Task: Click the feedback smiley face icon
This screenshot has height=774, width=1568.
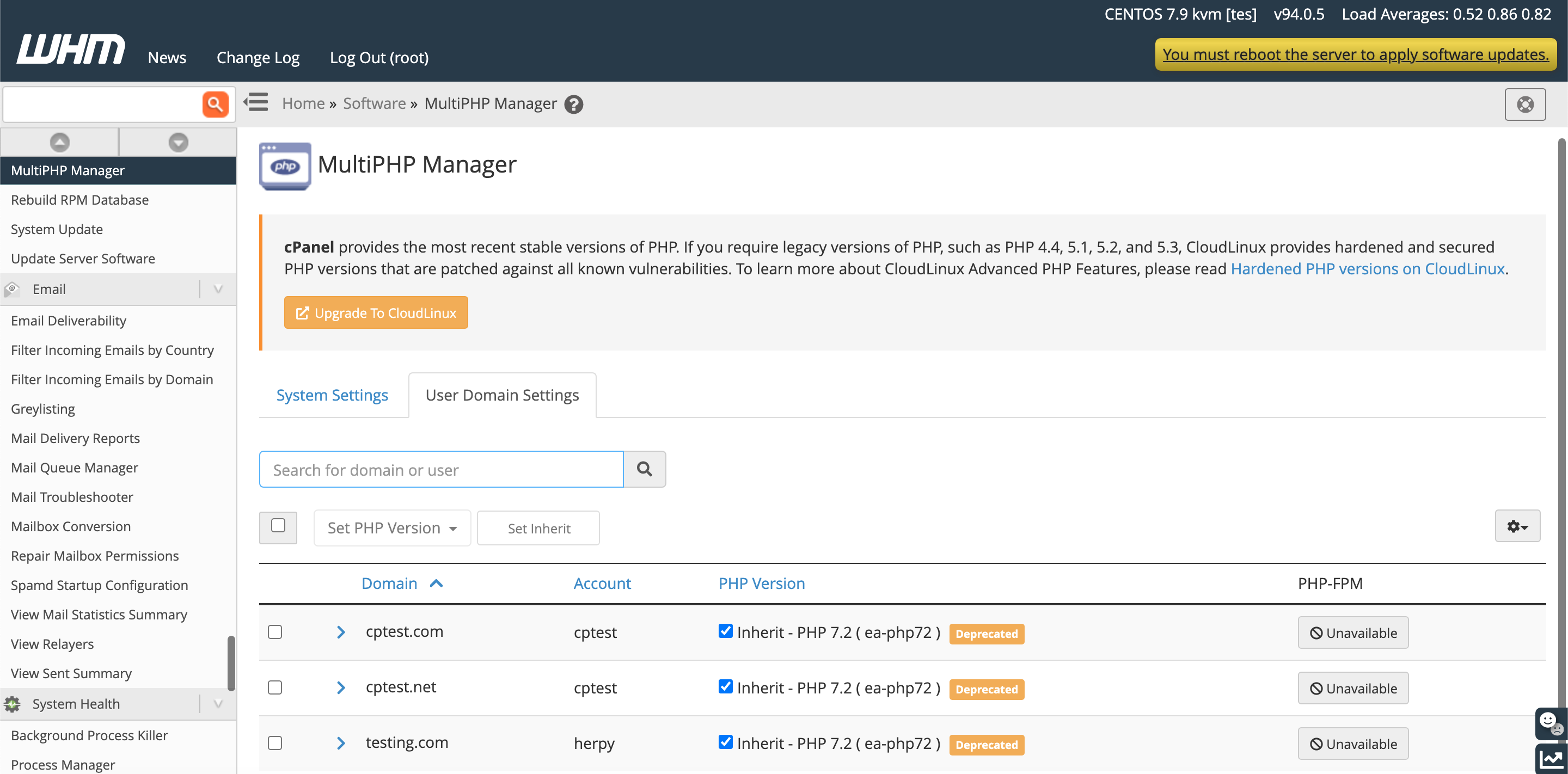Action: [x=1551, y=723]
